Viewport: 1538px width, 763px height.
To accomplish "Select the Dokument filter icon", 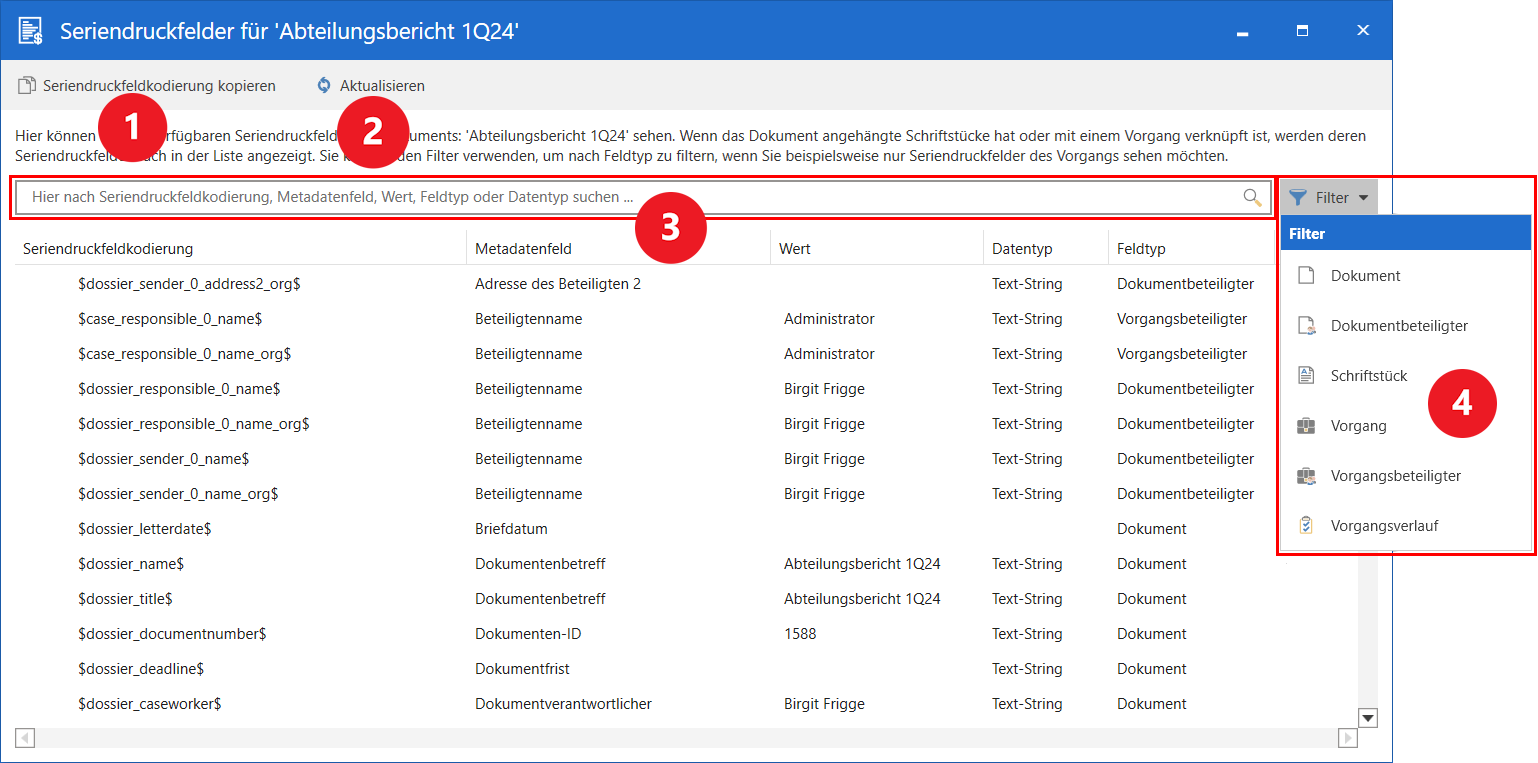I will (1306, 276).
